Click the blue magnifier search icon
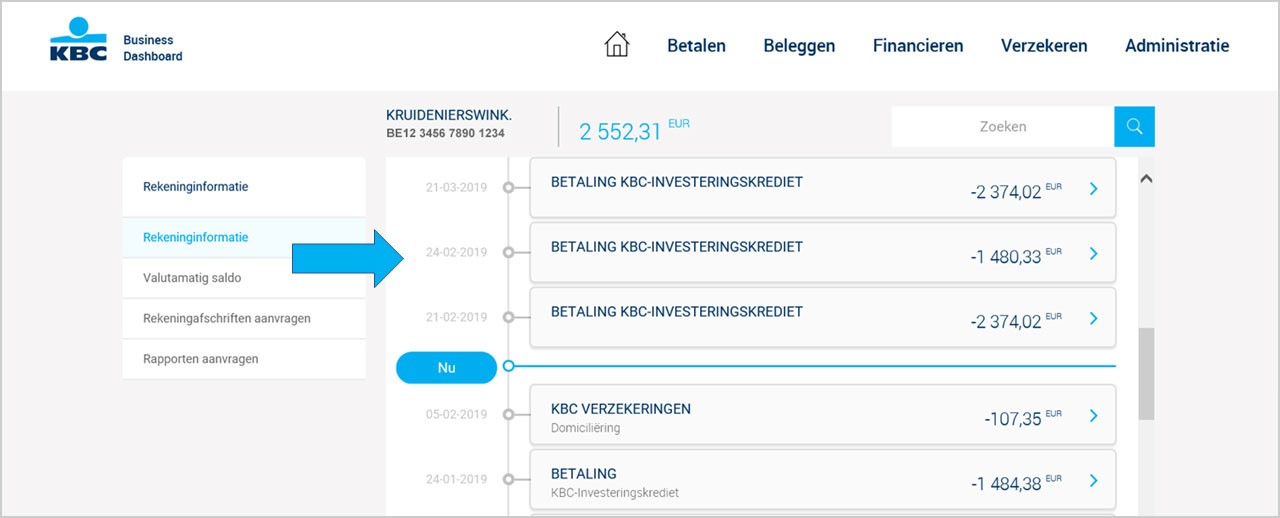Viewport: 1280px width, 518px height. pyautogui.click(x=1134, y=127)
